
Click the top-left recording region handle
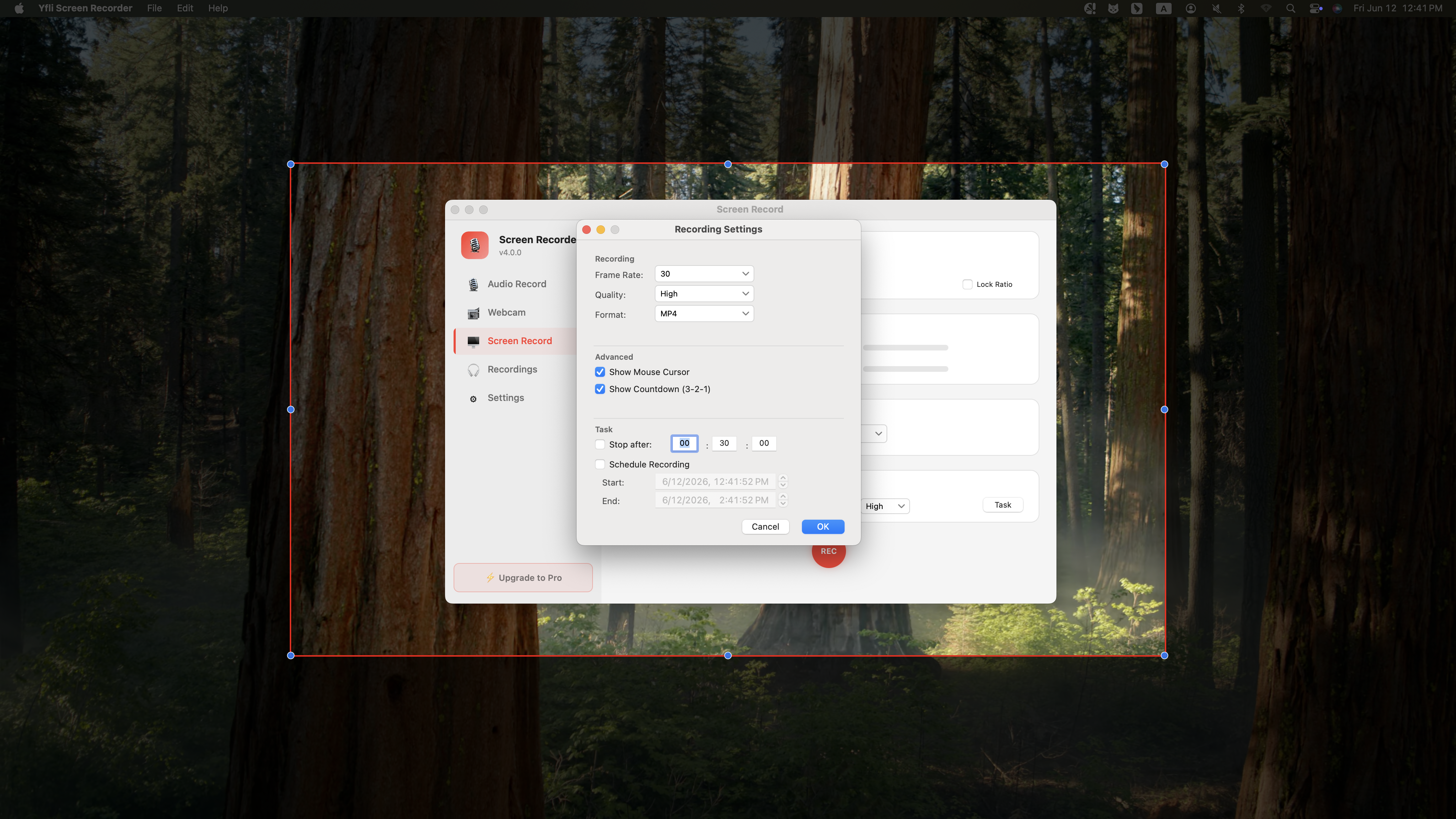[290, 165]
